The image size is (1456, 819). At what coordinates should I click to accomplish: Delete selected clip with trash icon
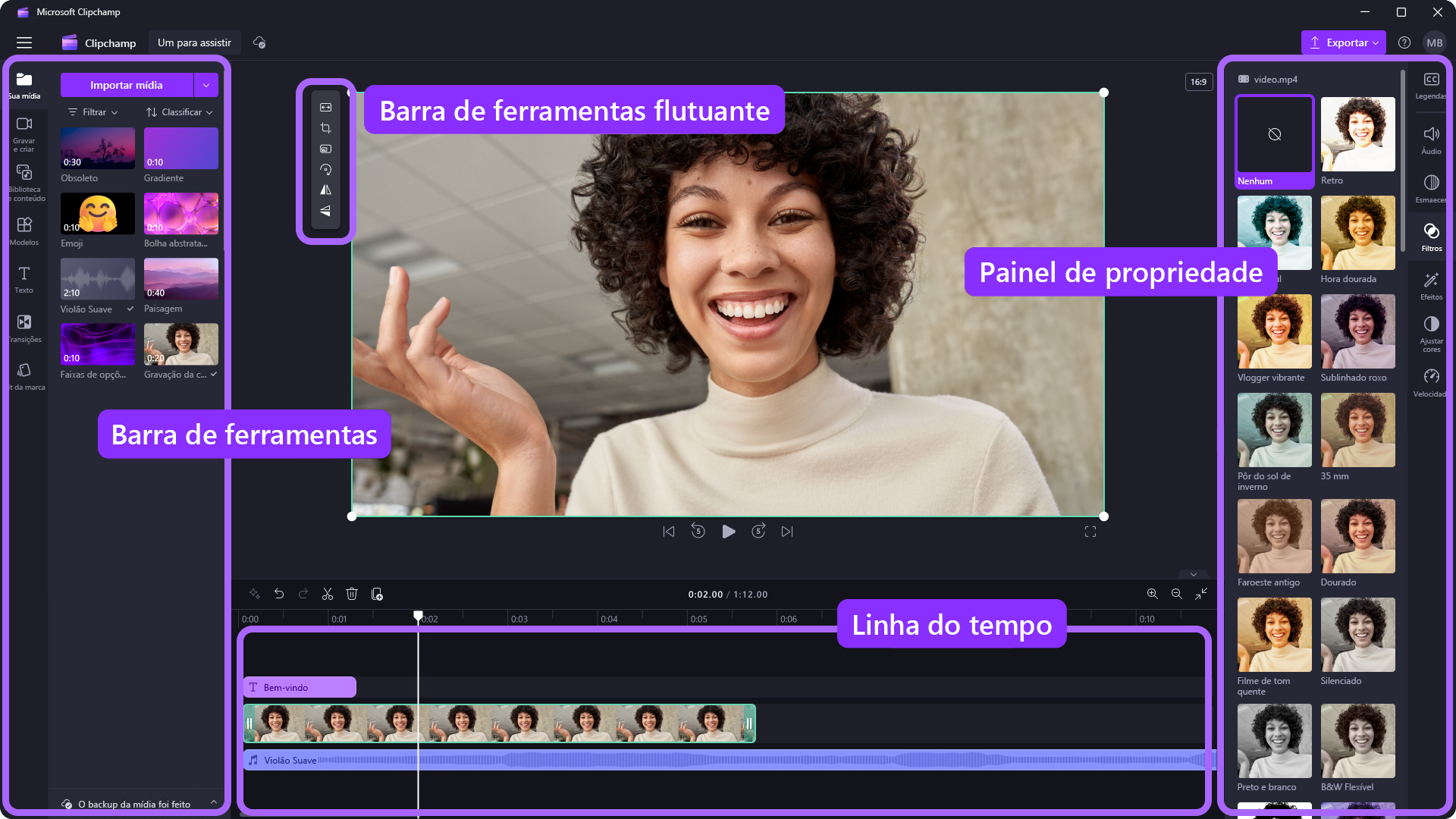click(352, 594)
